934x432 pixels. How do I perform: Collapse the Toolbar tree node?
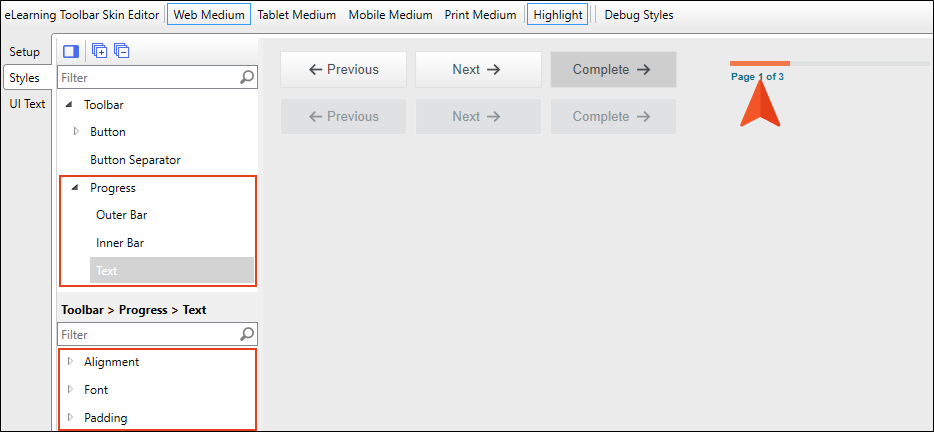tap(69, 105)
